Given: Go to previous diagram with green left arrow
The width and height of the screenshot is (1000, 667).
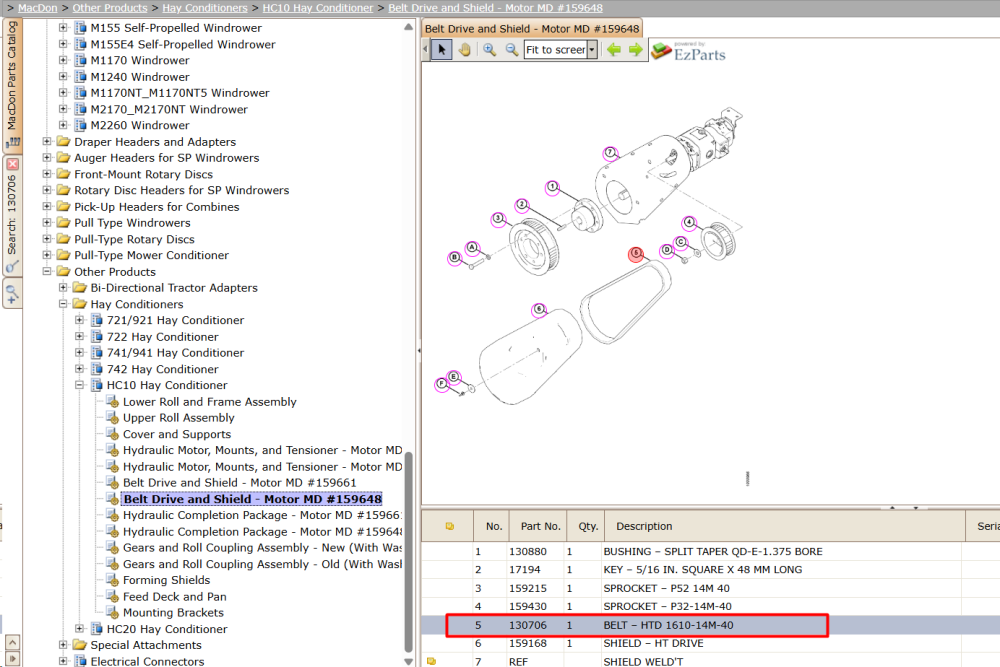Looking at the screenshot, I should click(614, 50).
